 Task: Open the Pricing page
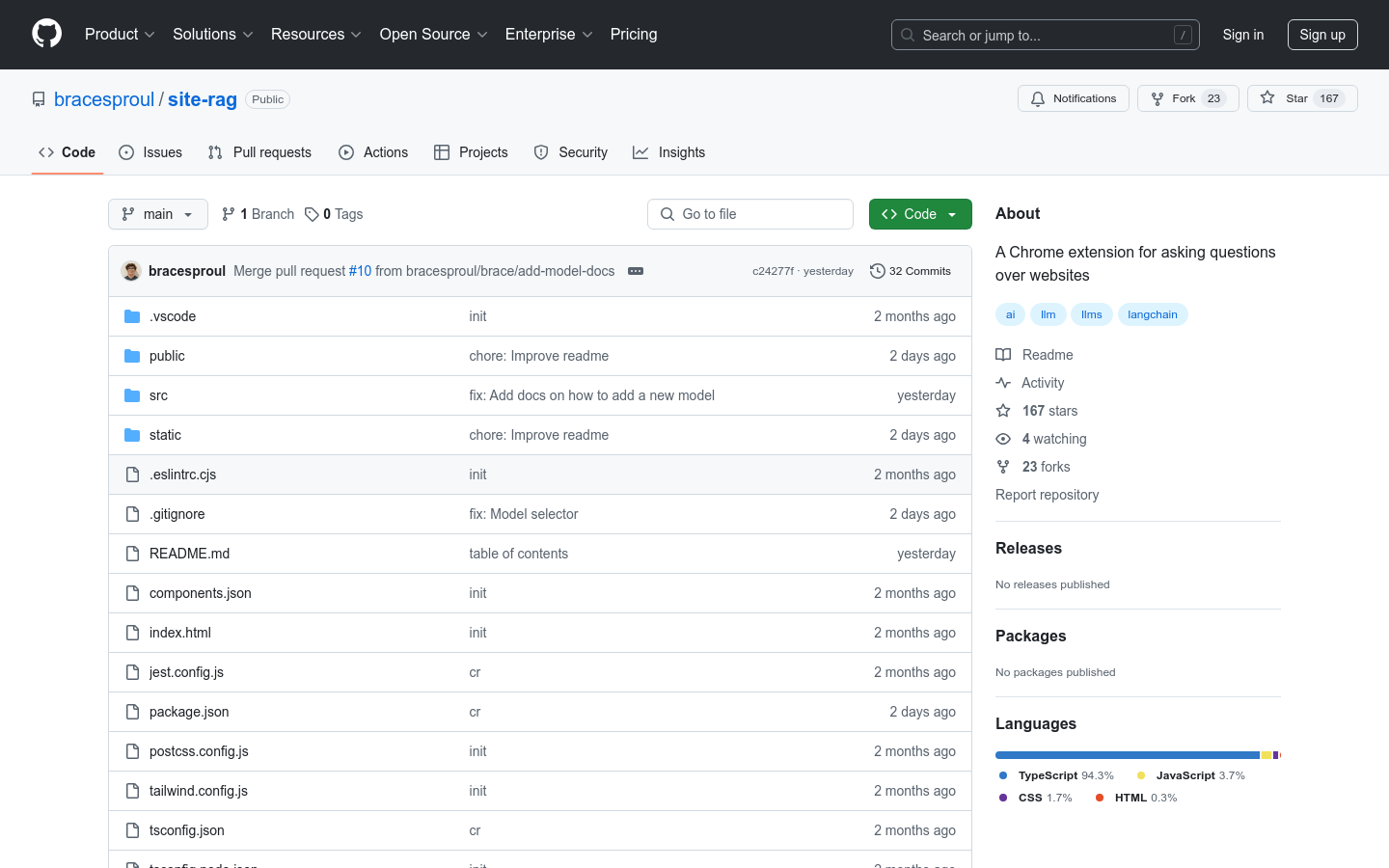click(634, 34)
